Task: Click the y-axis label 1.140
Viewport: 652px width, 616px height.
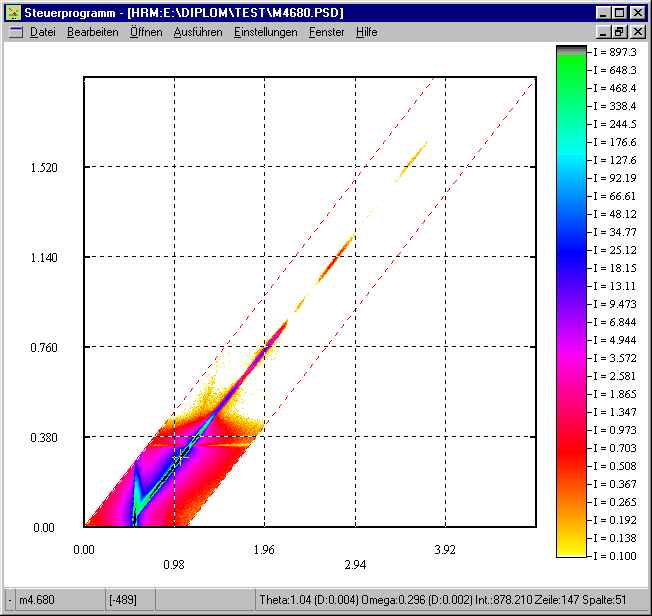Action: 44,258
